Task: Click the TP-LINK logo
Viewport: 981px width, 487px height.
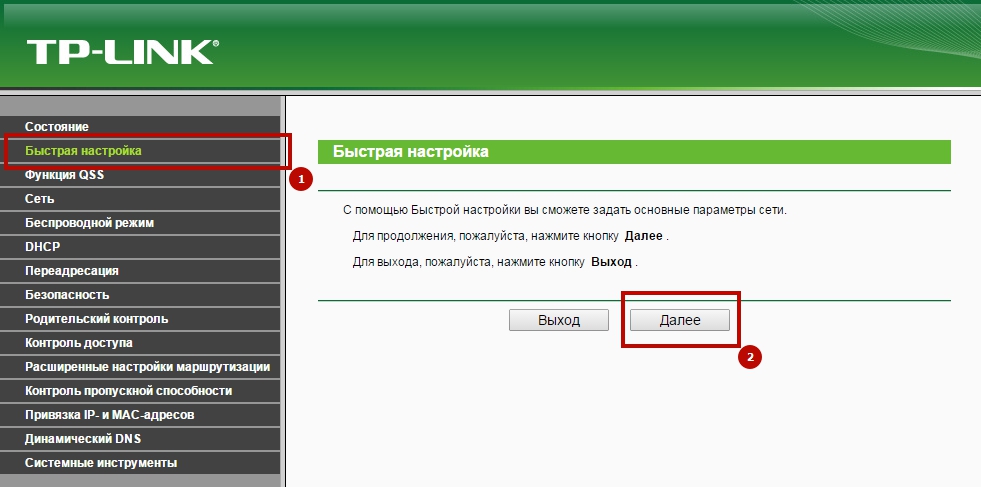Action: coord(122,52)
